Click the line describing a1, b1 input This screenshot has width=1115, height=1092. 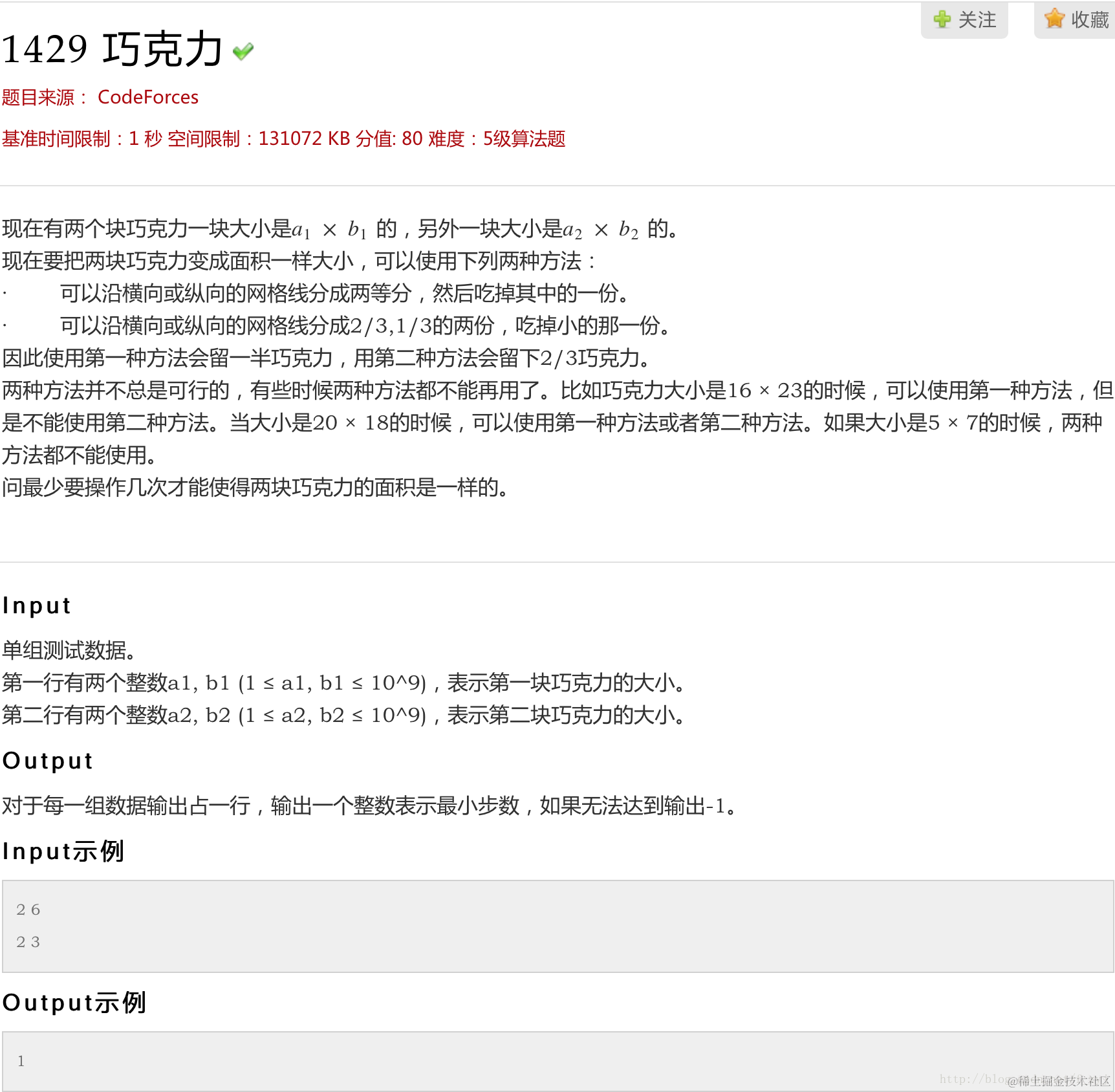pos(343,682)
